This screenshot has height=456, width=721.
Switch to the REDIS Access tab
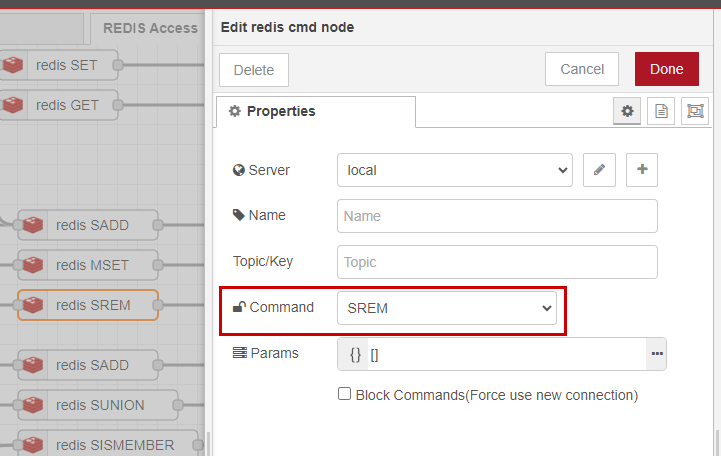[x=148, y=28]
